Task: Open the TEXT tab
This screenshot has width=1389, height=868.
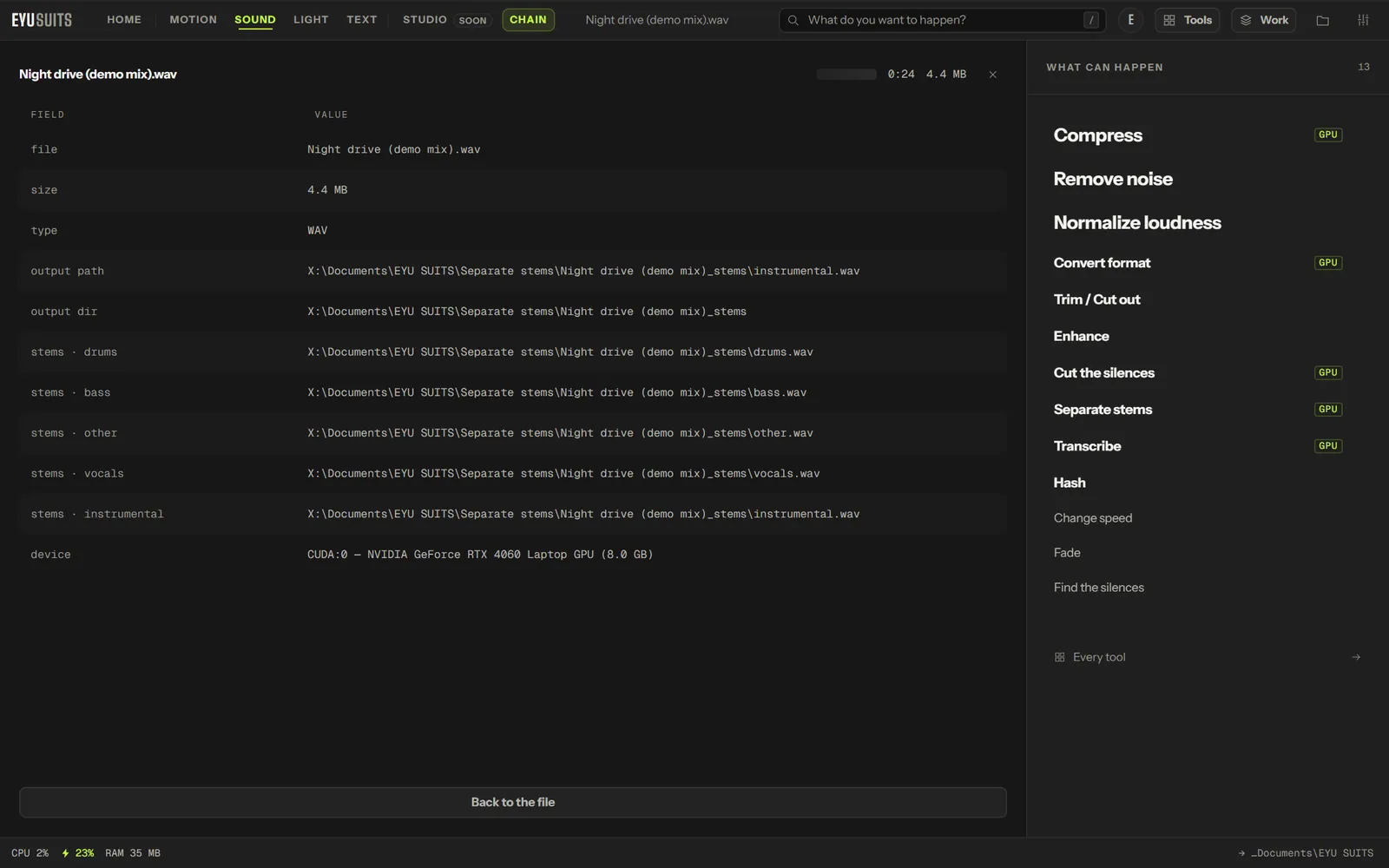Action: pyautogui.click(x=361, y=19)
